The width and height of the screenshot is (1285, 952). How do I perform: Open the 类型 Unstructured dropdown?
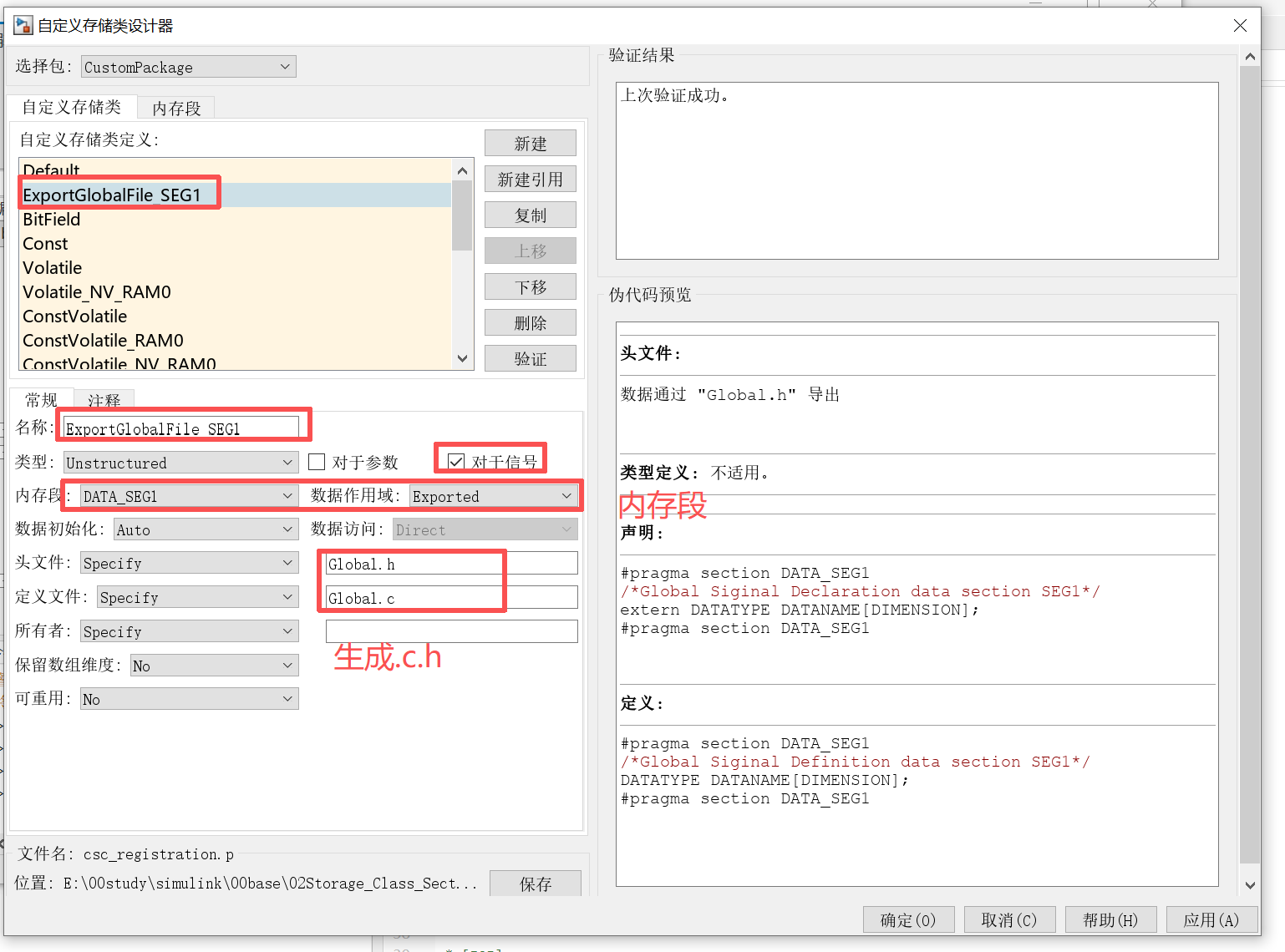coord(181,463)
